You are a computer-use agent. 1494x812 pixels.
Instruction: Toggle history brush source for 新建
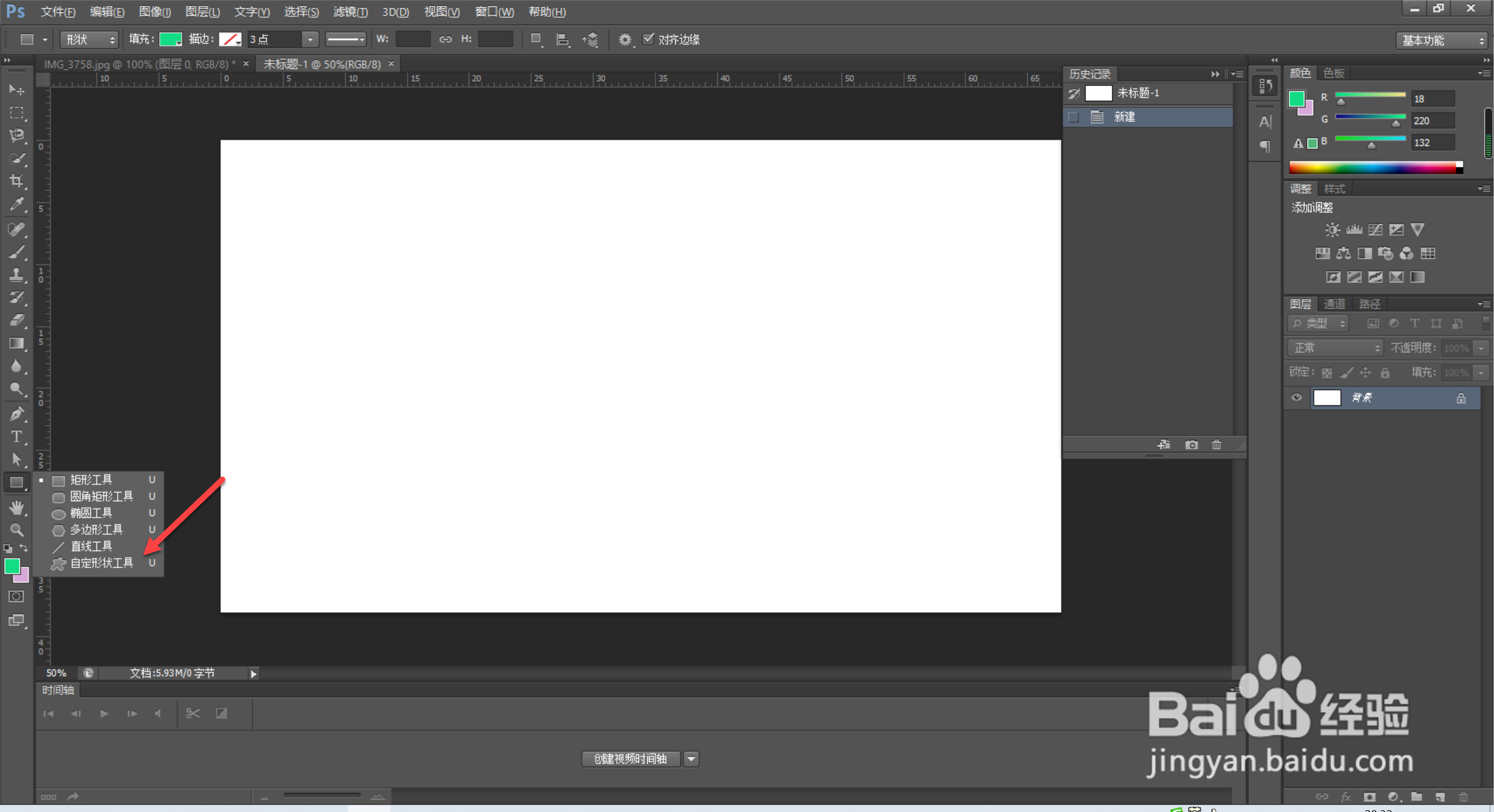click(1073, 117)
